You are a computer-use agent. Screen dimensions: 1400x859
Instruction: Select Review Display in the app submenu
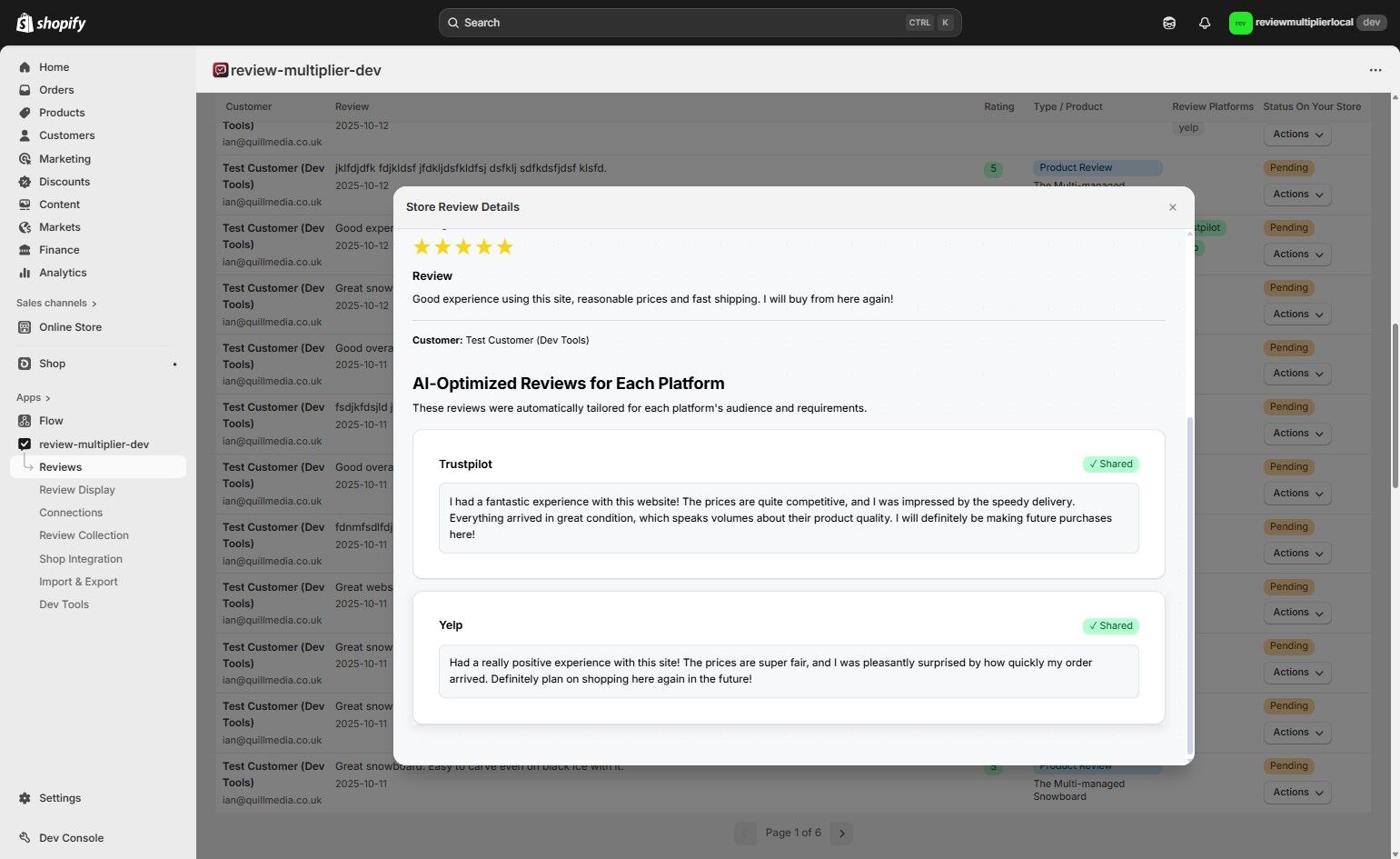tap(76, 489)
